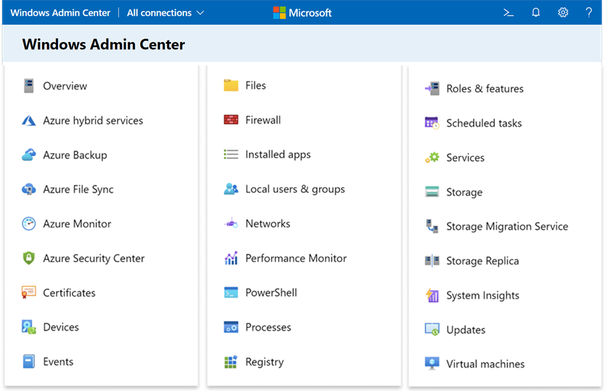The height and width of the screenshot is (391, 606).
Task: Click the Overview server icon
Action: [x=29, y=86]
